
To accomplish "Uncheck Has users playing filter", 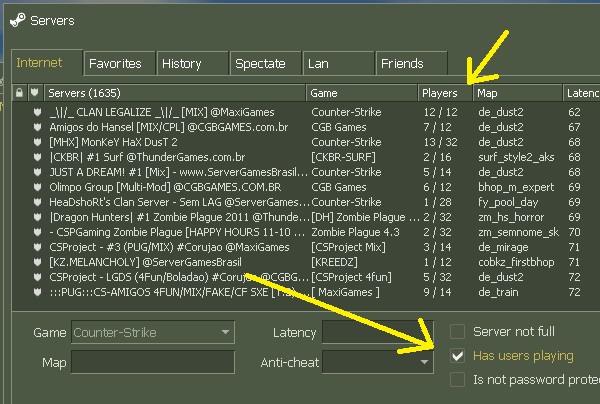I will point(457,356).
